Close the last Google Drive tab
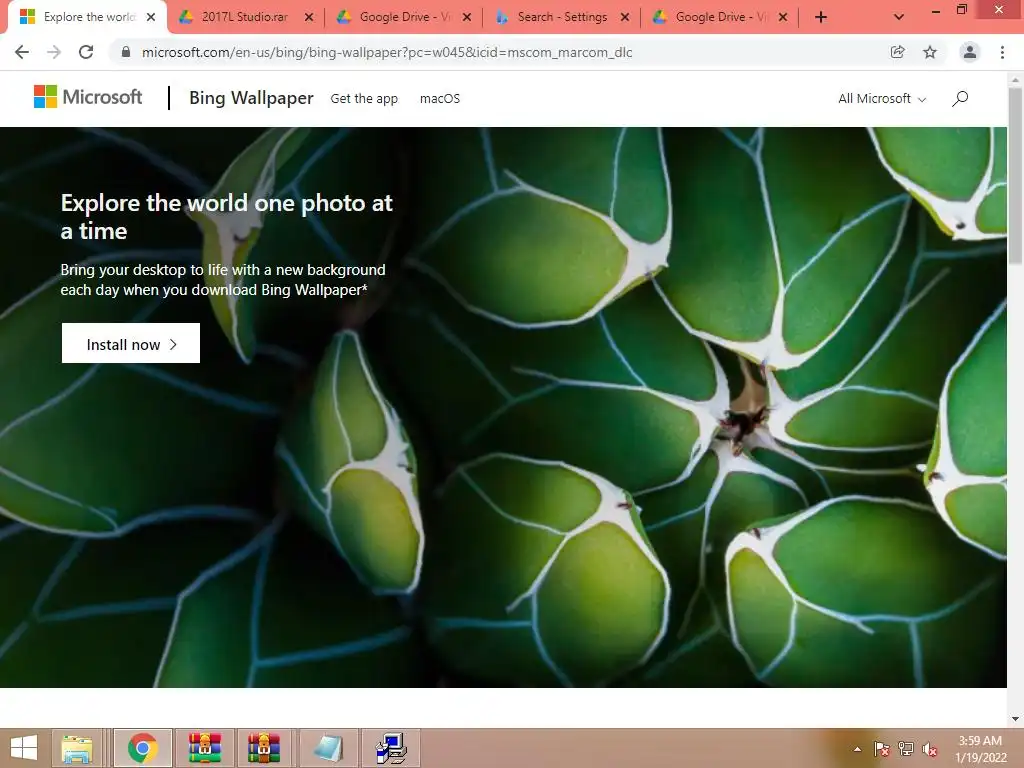Image resolution: width=1024 pixels, height=768 pixels. click(783, 18)
